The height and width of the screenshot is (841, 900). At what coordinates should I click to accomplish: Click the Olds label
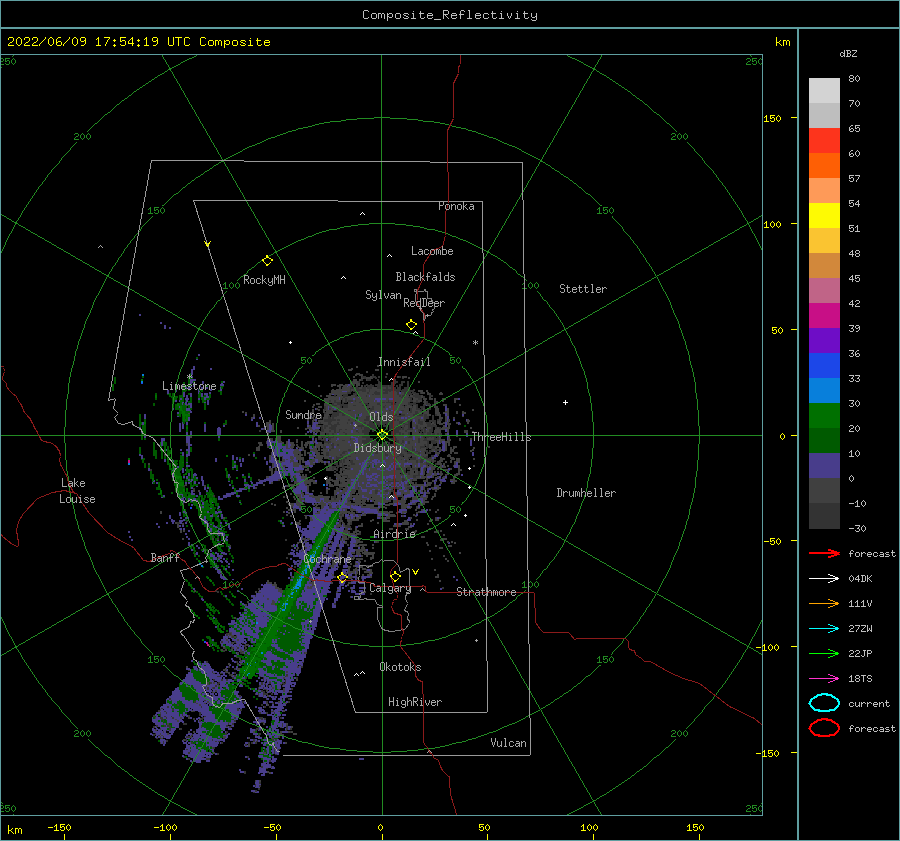click(381, 417)
